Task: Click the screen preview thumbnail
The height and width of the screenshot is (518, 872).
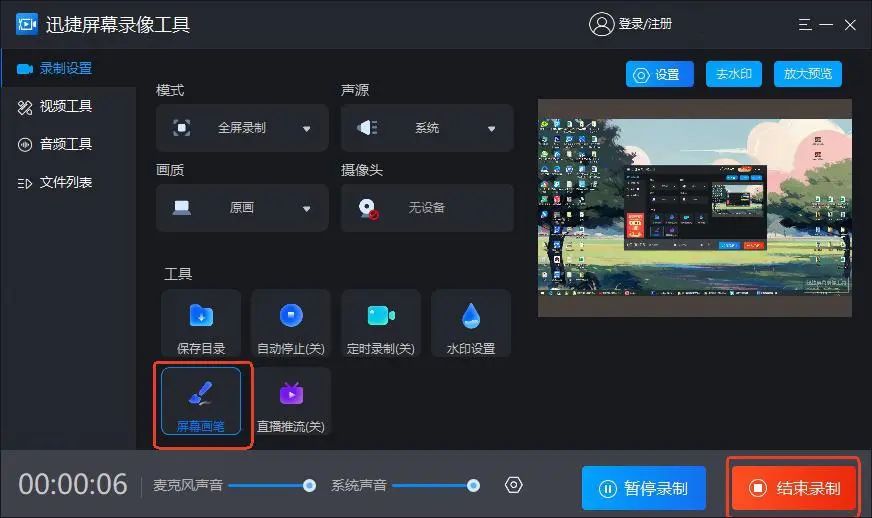Action: click(695, 208)
